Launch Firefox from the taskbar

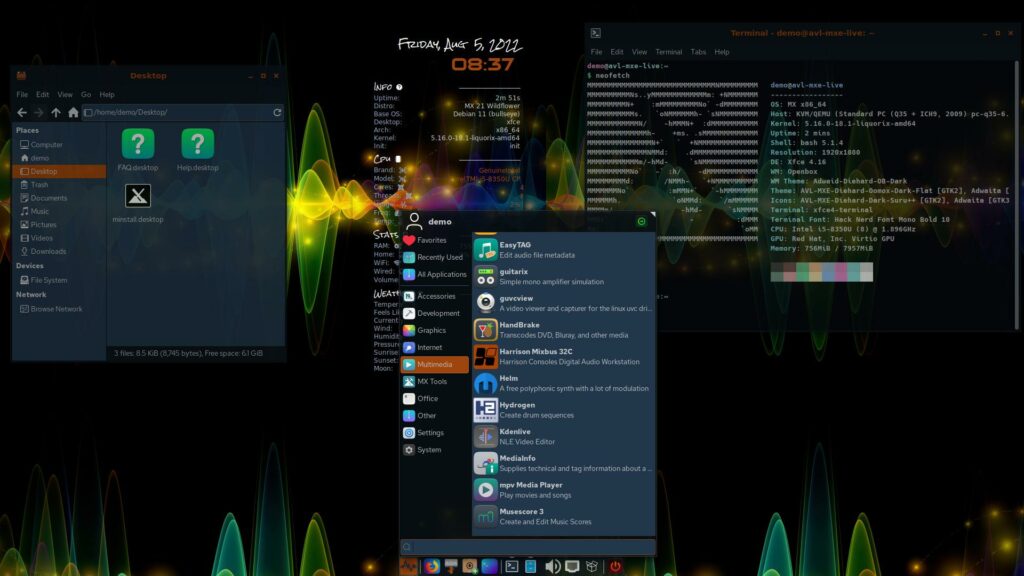[x=431, y=566]
